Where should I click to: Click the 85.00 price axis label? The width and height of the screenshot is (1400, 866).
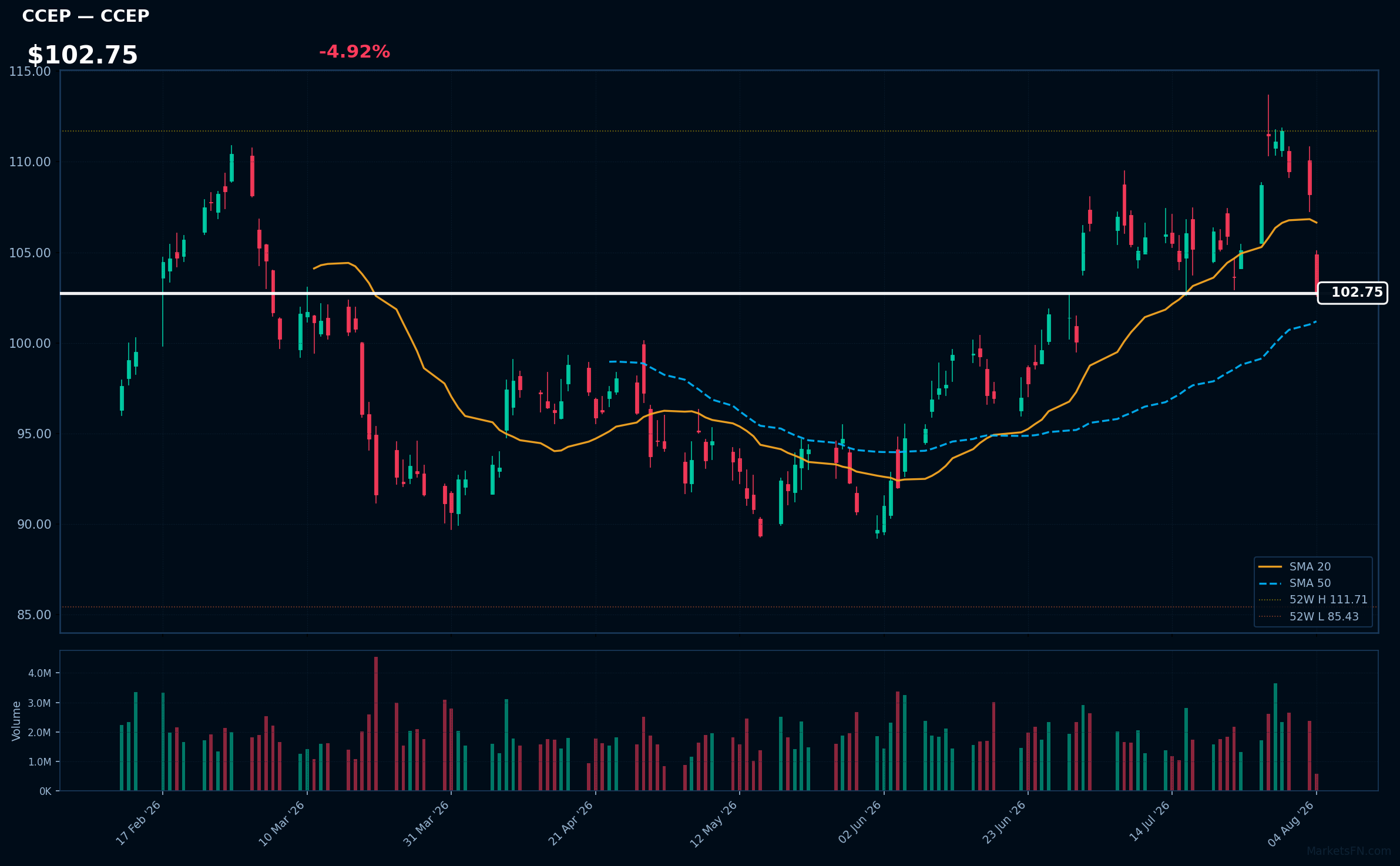[34, 615]
